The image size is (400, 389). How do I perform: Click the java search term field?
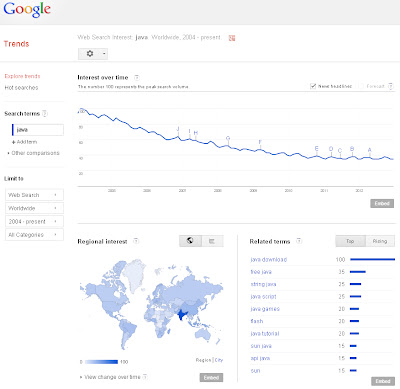coord(38,130)
